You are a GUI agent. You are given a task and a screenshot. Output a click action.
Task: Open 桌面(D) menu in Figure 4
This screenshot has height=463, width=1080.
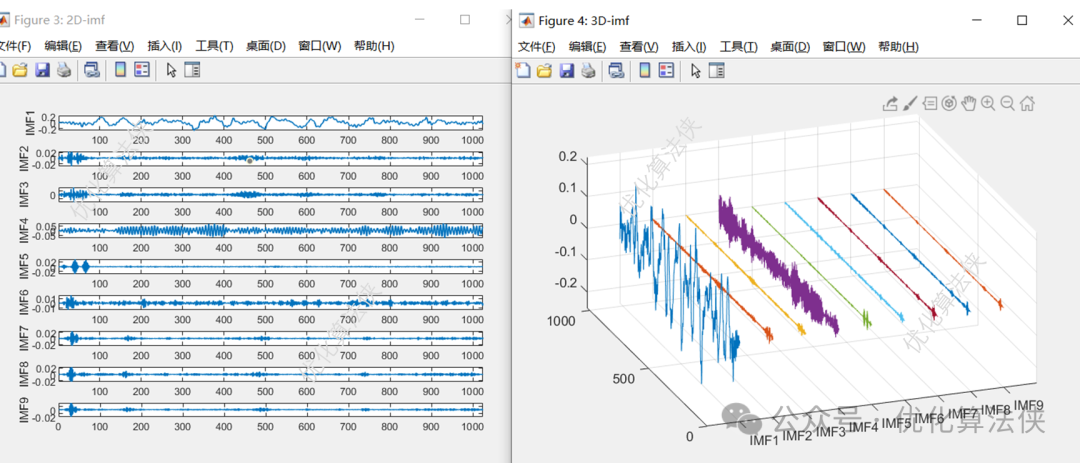pyautogui.click(x=790, y=47)
